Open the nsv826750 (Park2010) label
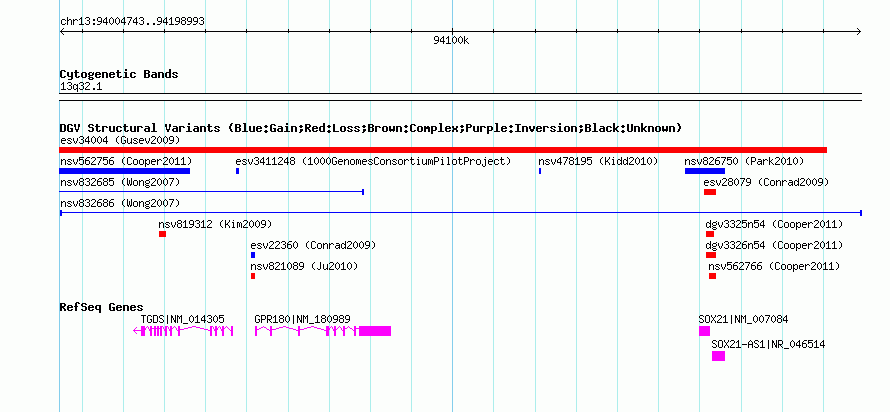This screenshot has height=412, width=890. tap(744, 161)
